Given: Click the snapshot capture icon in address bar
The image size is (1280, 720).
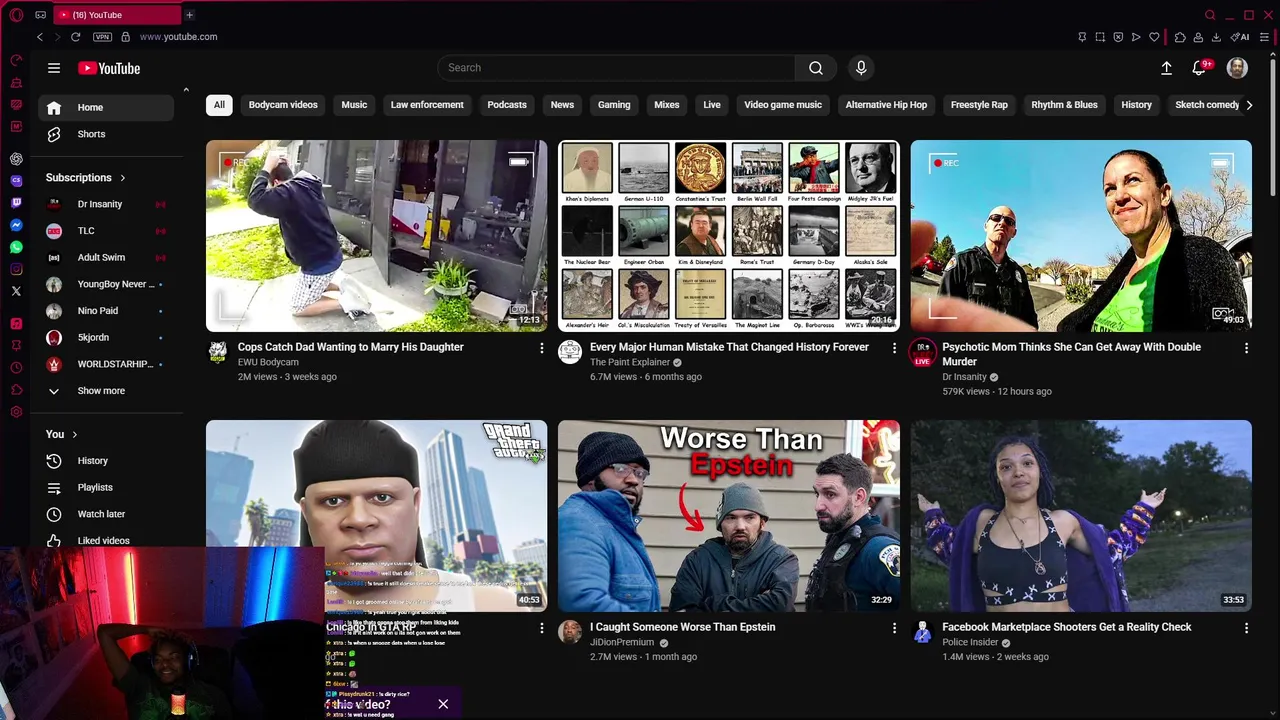Looking at the screenshot, I should [1100, 37].
